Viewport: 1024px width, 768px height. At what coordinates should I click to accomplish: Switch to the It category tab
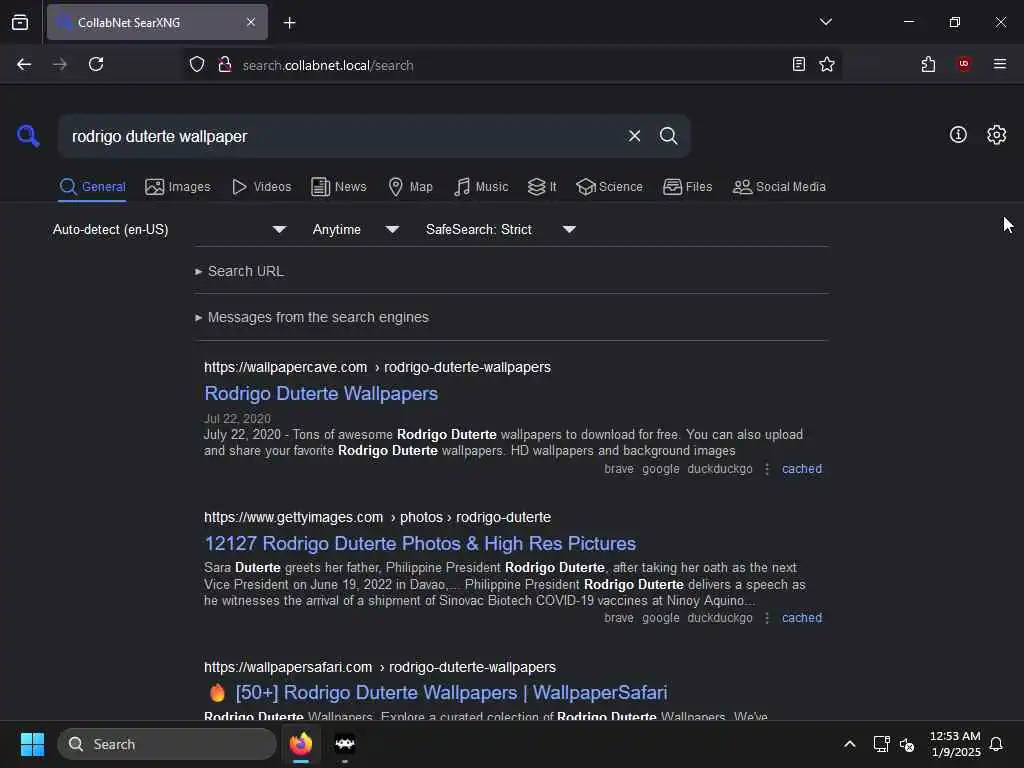(541, 187)
